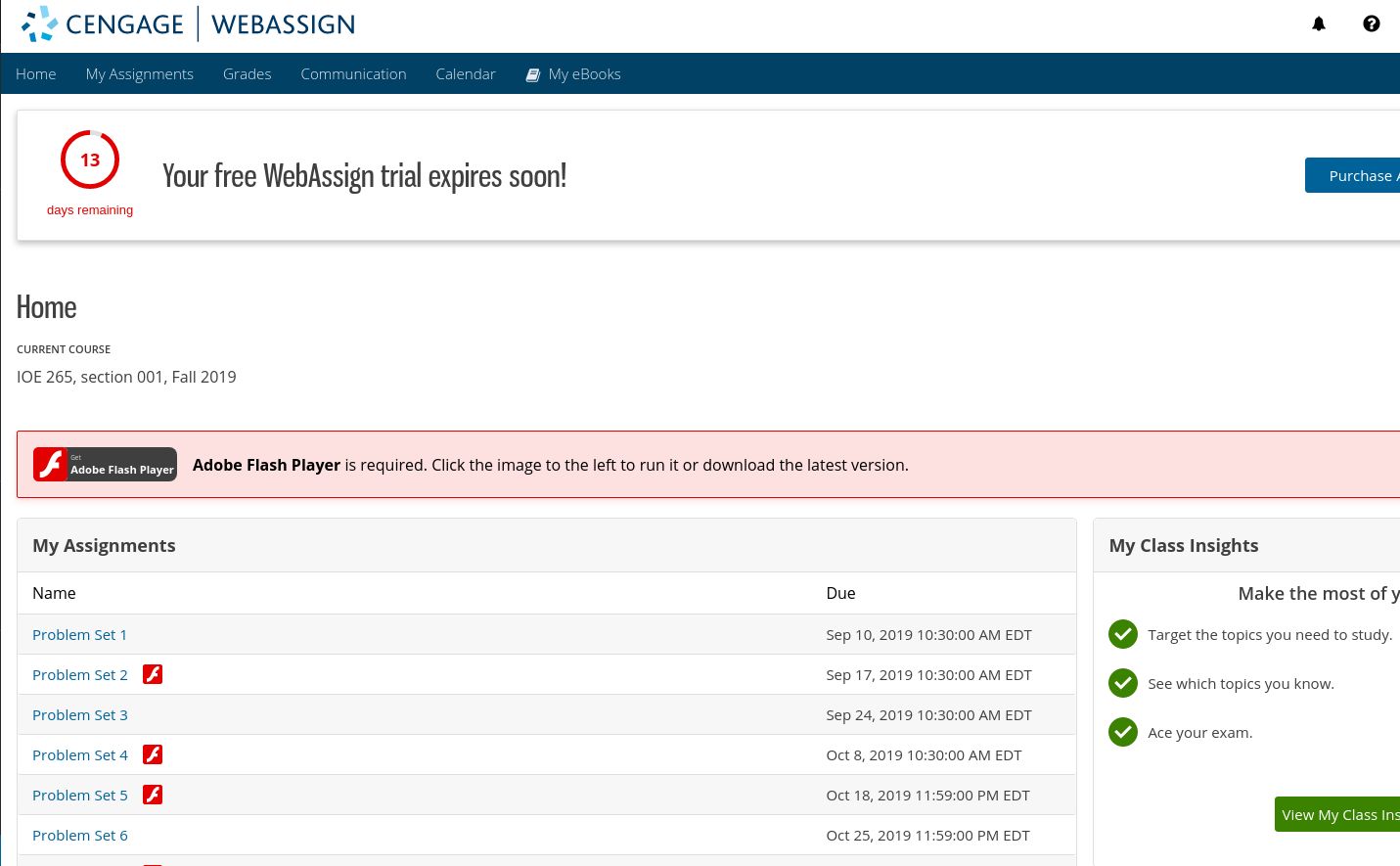Click the Flash icon next to Problem Set 4

coord(153,754)
